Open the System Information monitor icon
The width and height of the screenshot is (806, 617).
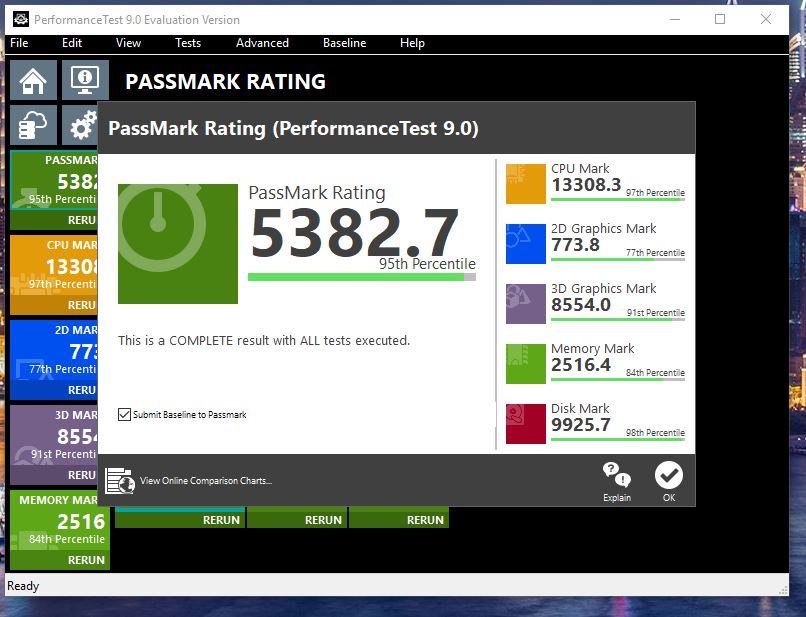point(85,80)
